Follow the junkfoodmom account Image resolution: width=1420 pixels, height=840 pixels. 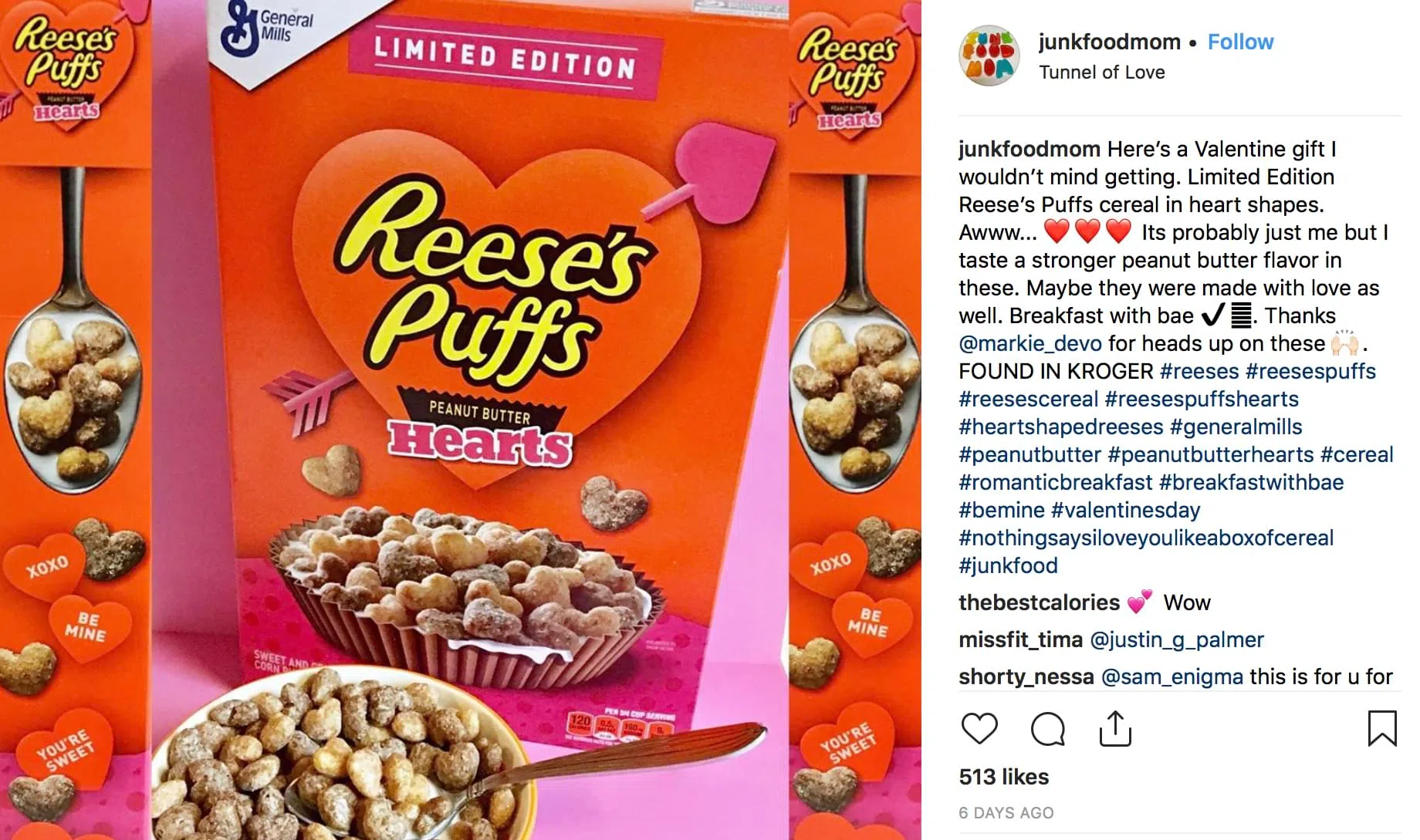coord(1240,42)
